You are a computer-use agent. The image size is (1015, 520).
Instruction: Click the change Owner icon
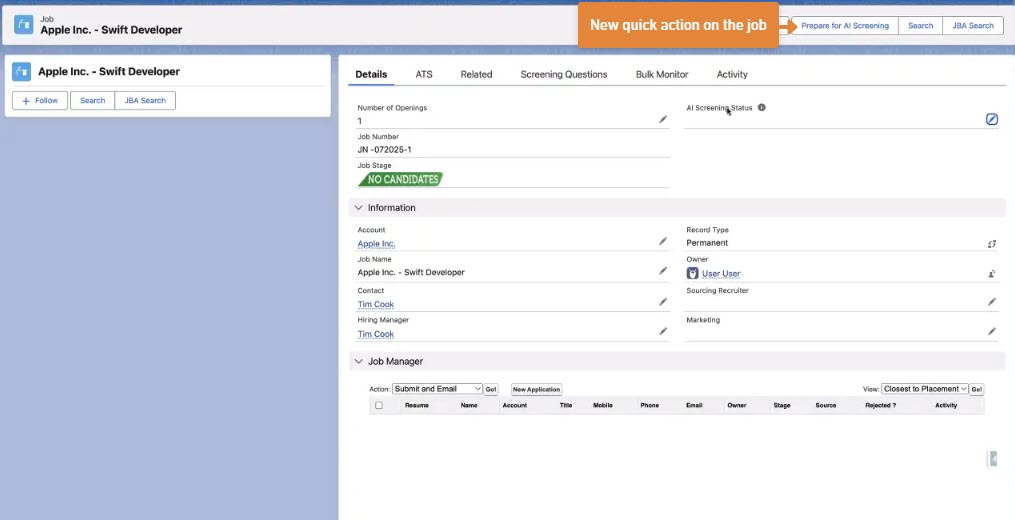coord(991,273)
